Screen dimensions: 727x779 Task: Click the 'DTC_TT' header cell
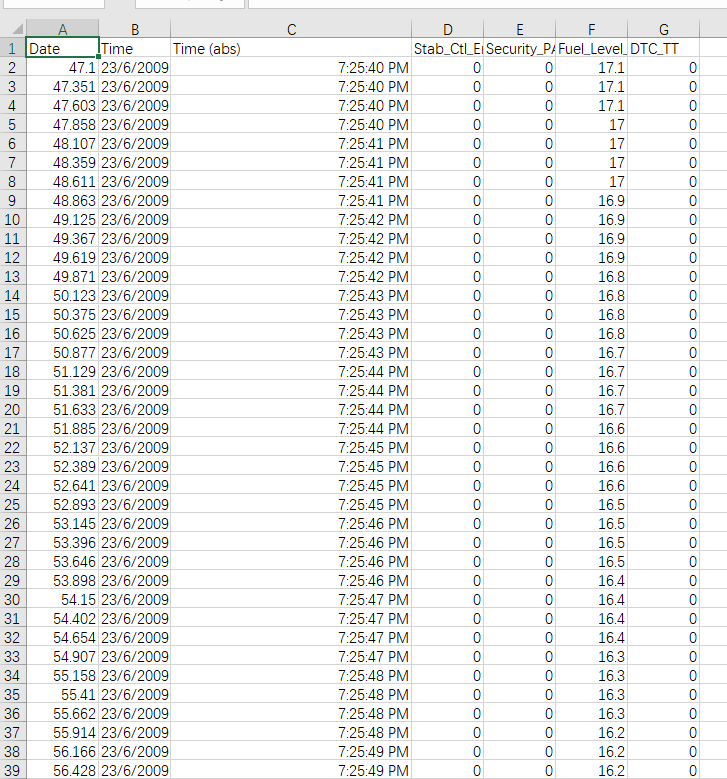coord(664,48)
